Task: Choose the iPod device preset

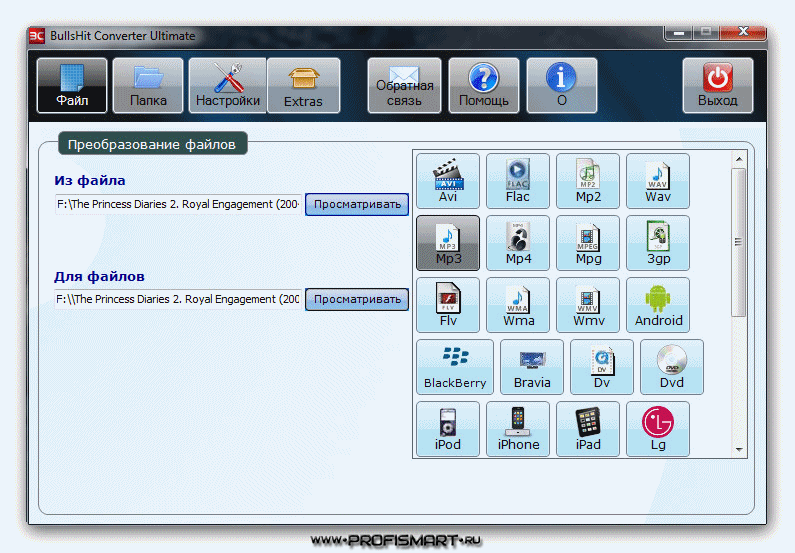Action: tap(448, 429)
